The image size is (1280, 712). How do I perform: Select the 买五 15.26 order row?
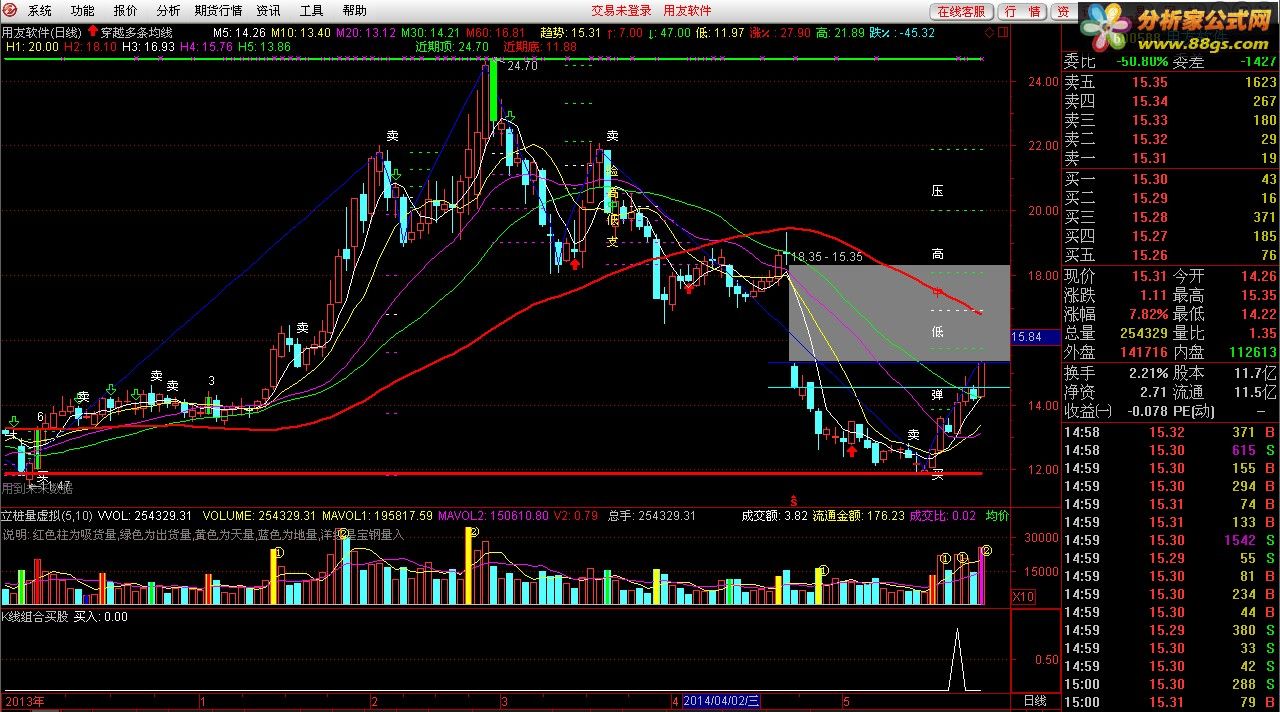[1170, 255]
